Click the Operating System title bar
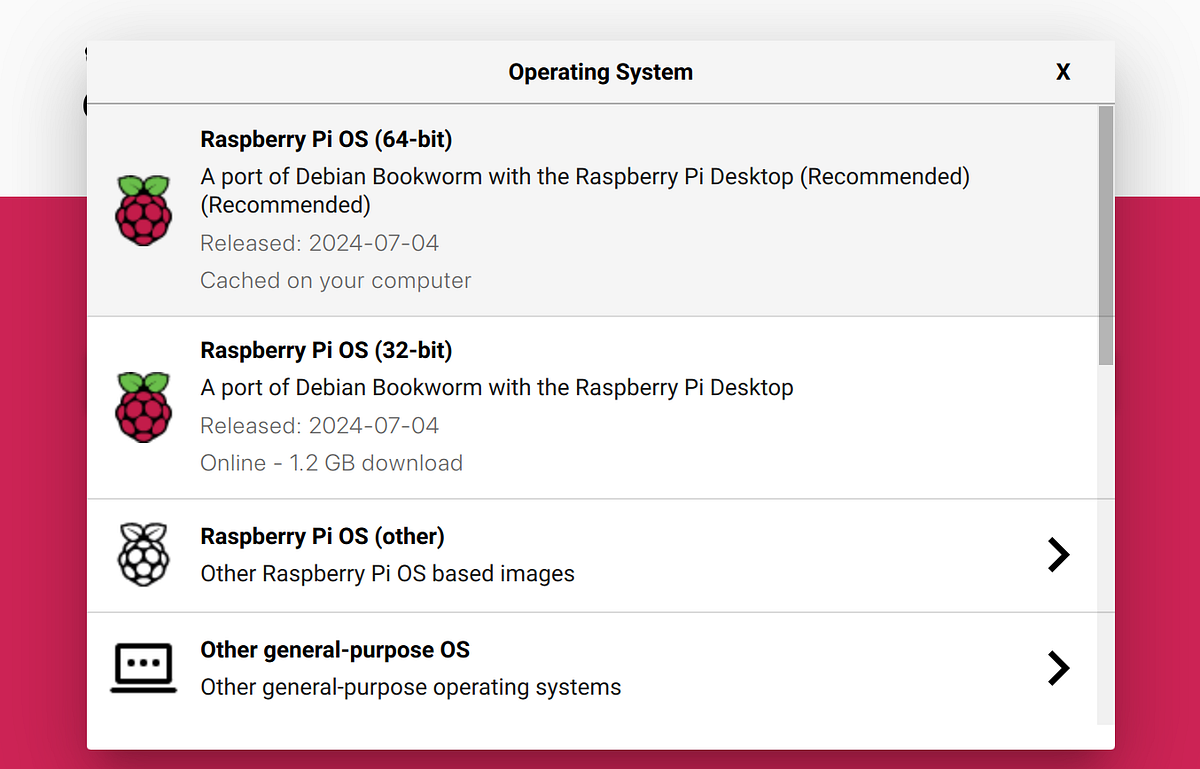This screenshot has height=769, width=1200. click(600, 72)
